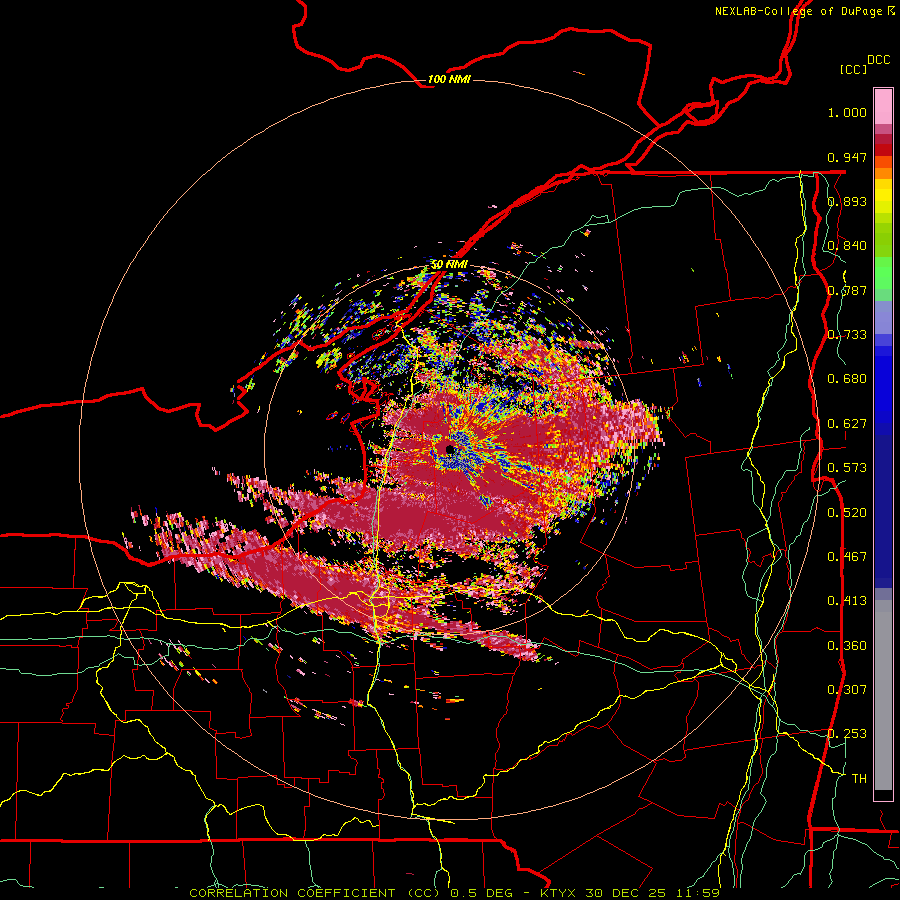Click the [CC] legend unit label

(x=853, y=69)
